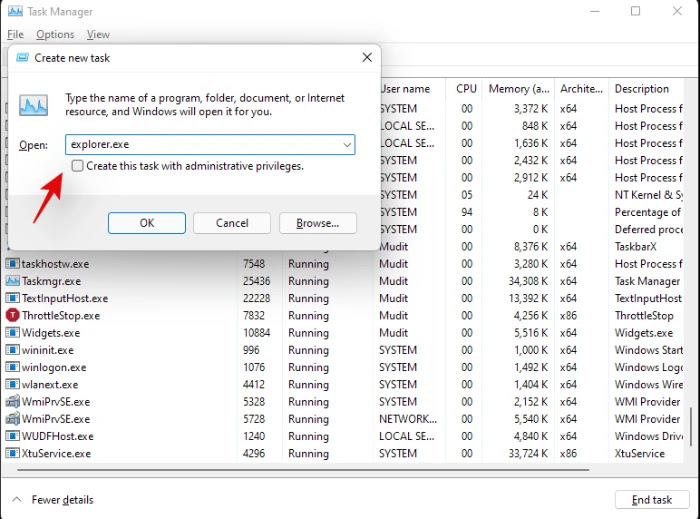This screenshot has height=519, width=700.
Task: Sort by the User name column header
Action: coord(404,89)
